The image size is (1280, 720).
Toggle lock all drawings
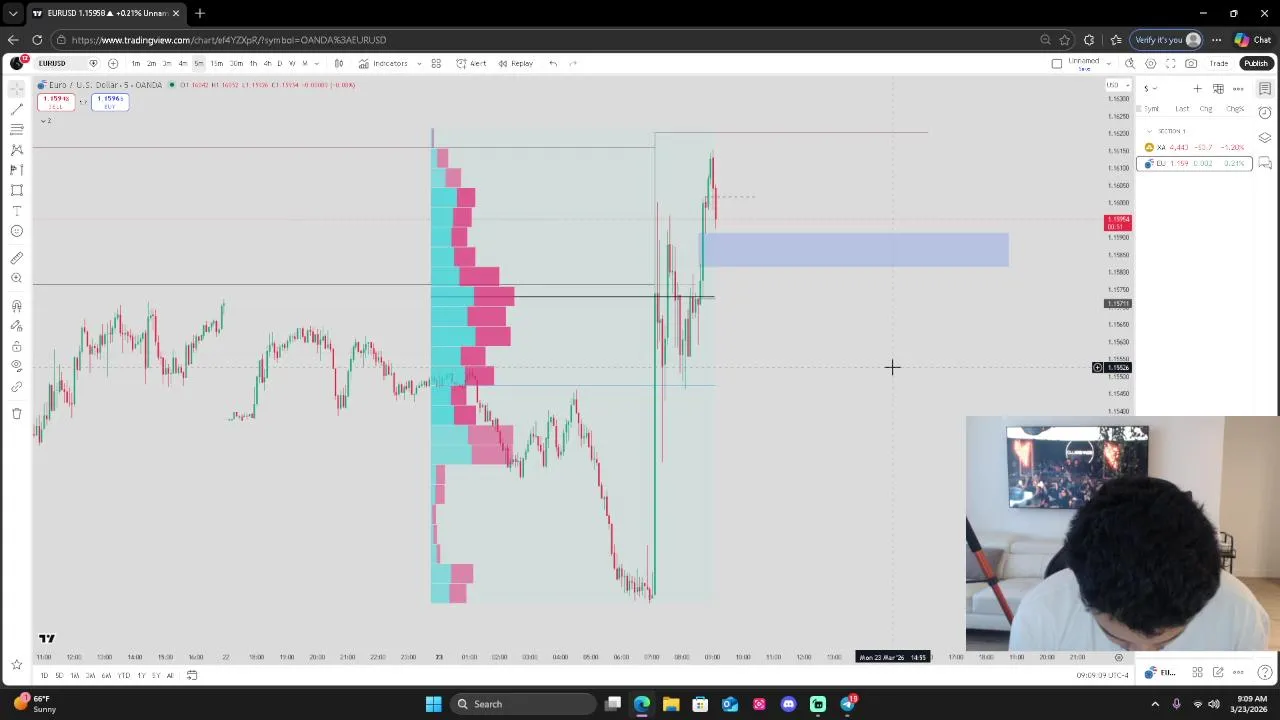[17, 346]
